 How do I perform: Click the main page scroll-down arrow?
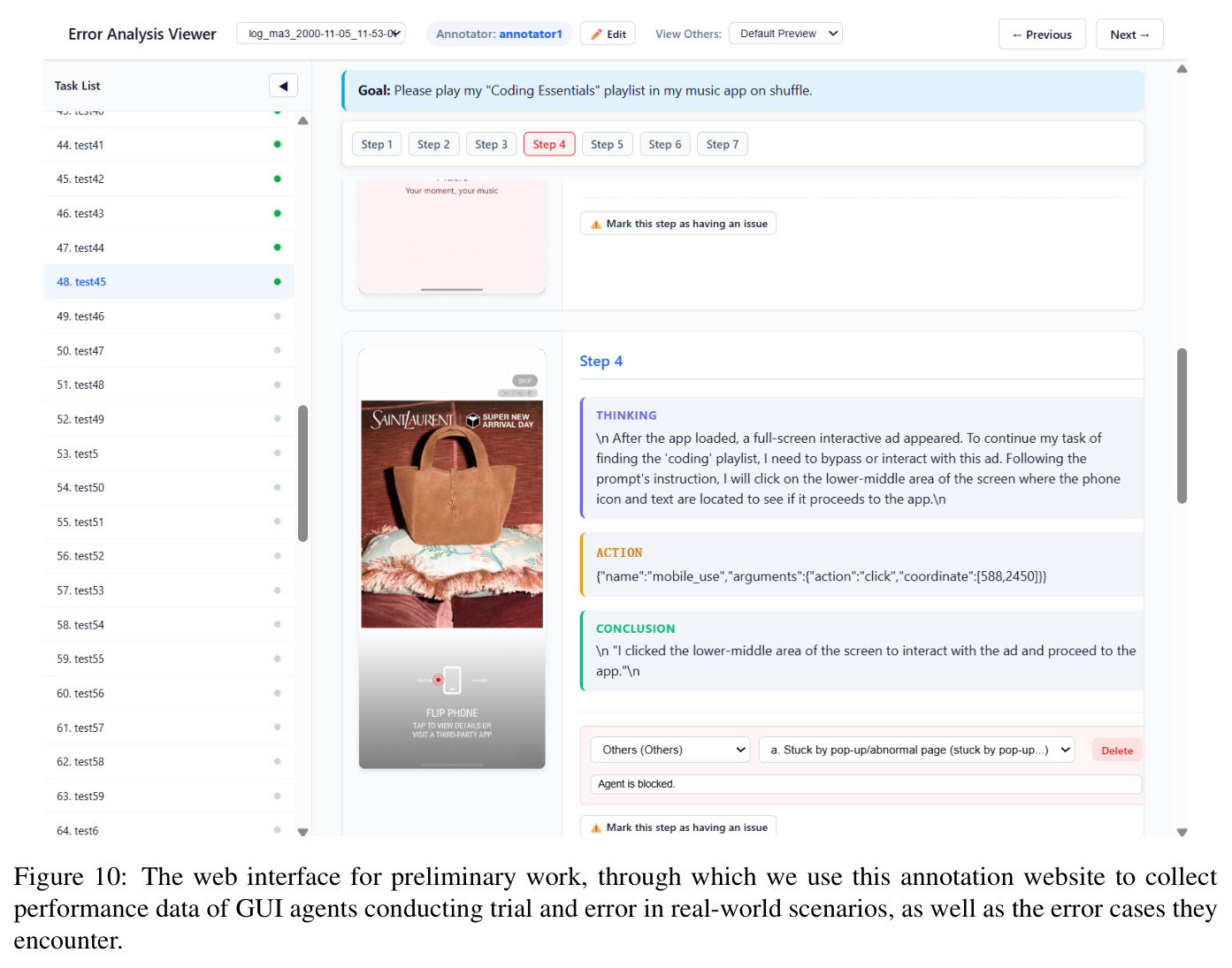click(x=1182, y=831)
